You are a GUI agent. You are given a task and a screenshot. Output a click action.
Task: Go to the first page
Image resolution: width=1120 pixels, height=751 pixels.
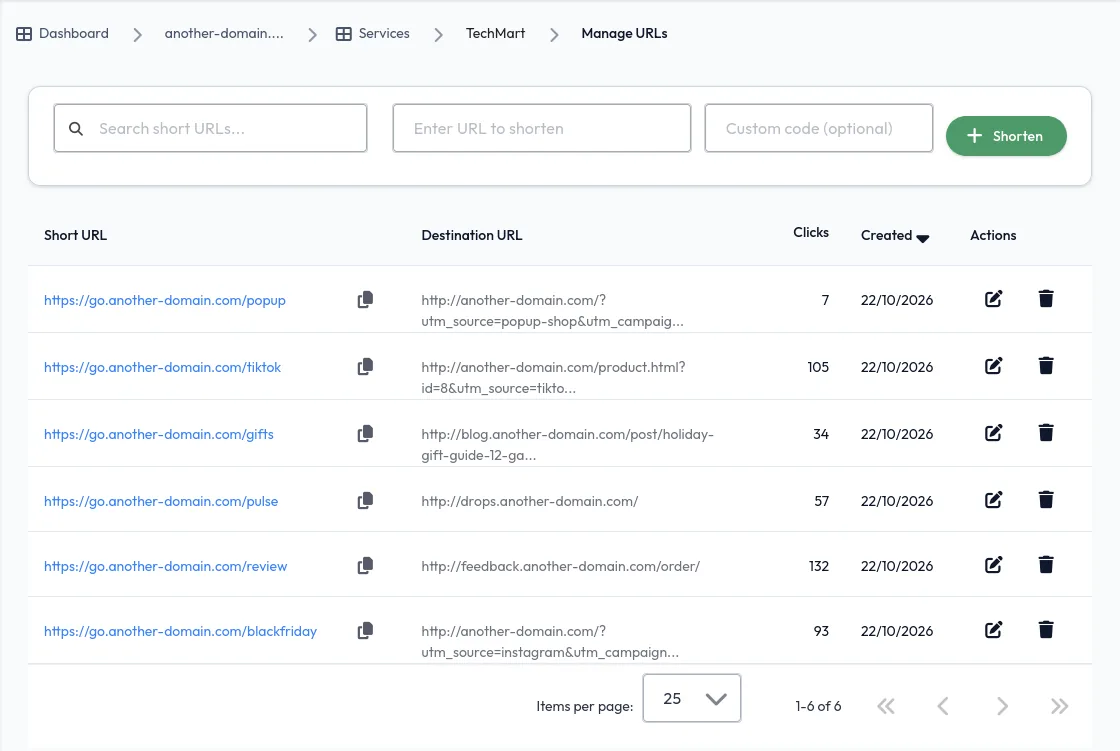886,706
